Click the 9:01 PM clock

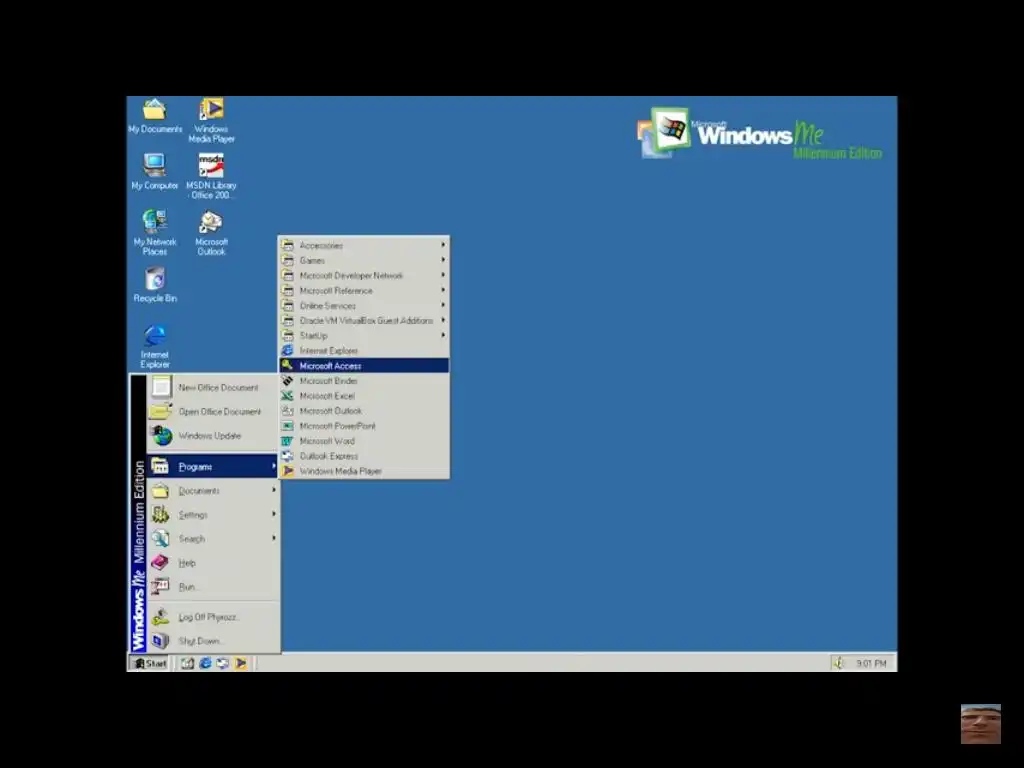[871, 664]
